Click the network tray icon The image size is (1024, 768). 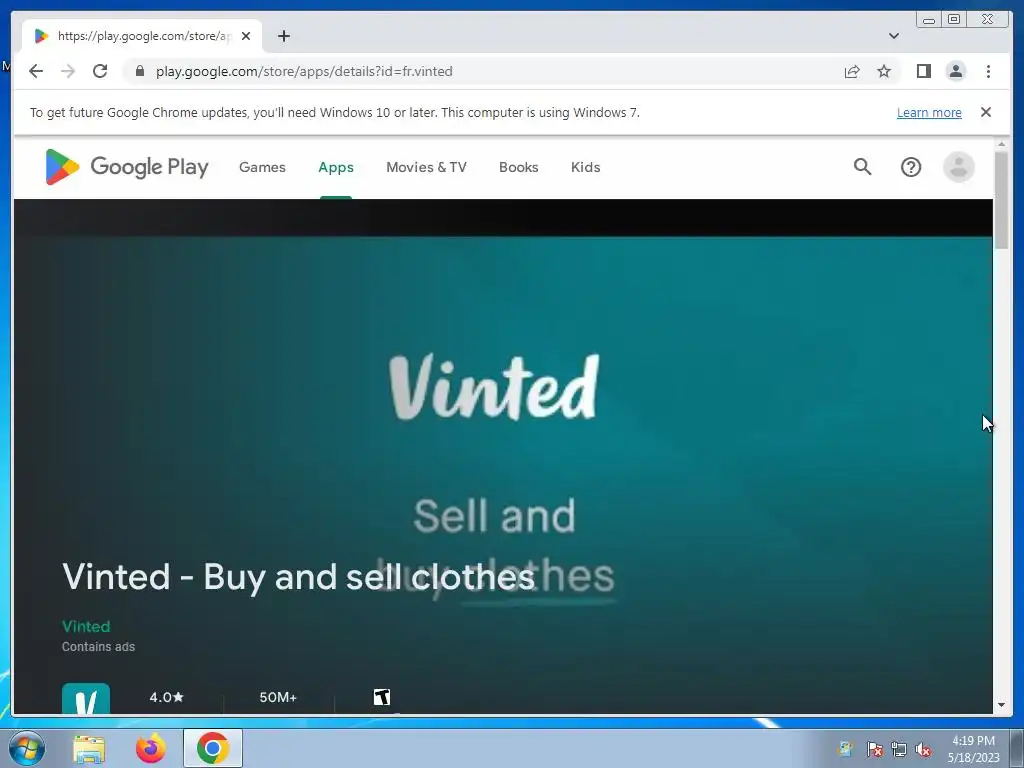(x=899, y=750)
